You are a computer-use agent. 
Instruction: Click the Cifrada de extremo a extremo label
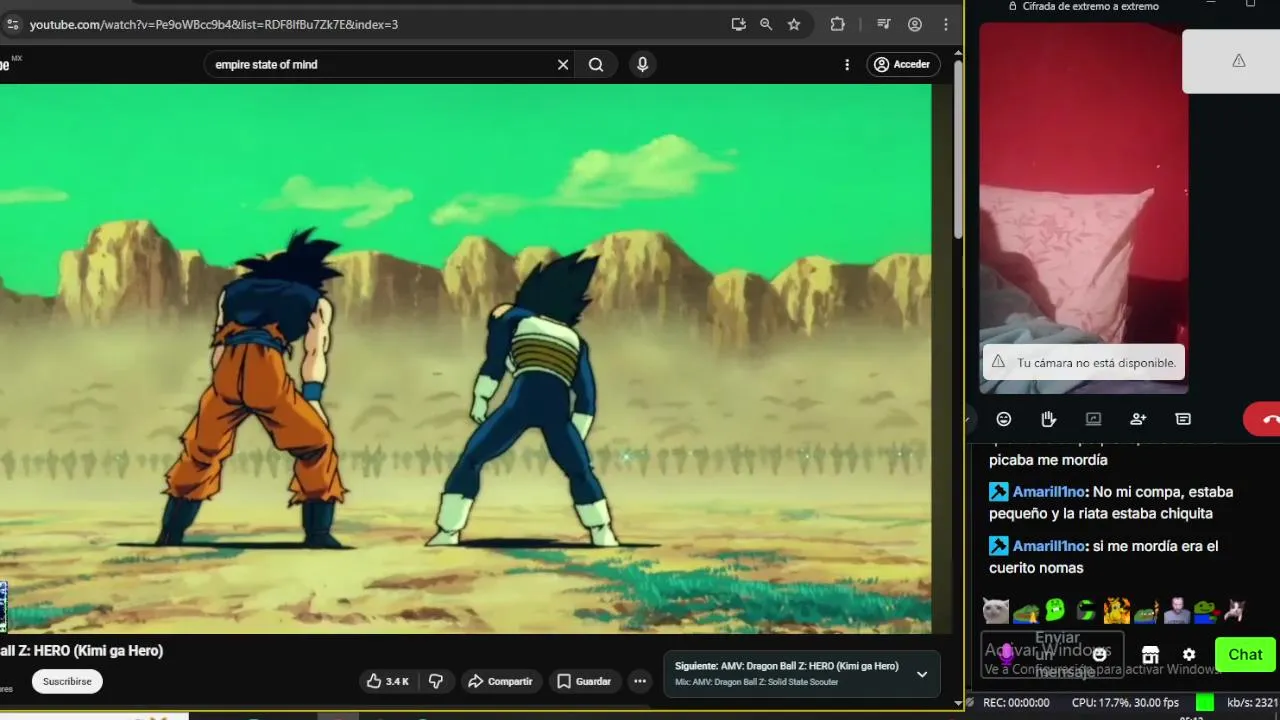[1090, 6]
